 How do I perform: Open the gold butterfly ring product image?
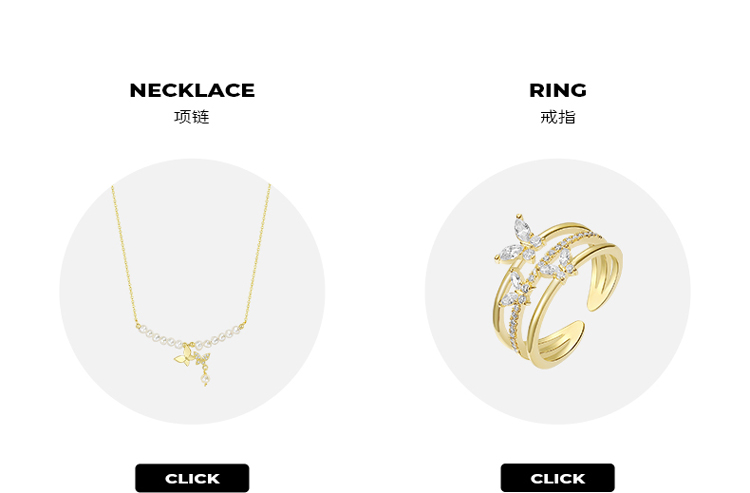(x=558, y=291)
